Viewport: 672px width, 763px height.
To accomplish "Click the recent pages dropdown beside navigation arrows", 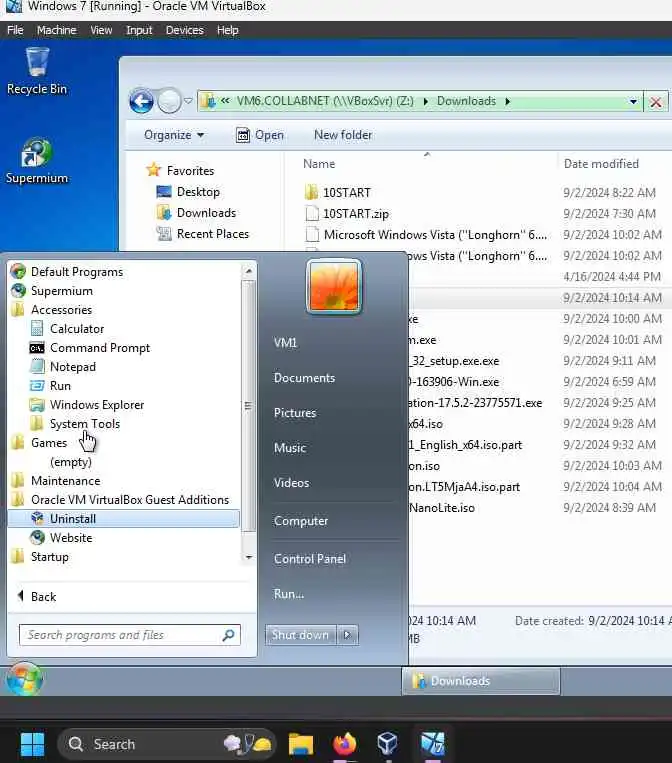I will click(188, 101).
